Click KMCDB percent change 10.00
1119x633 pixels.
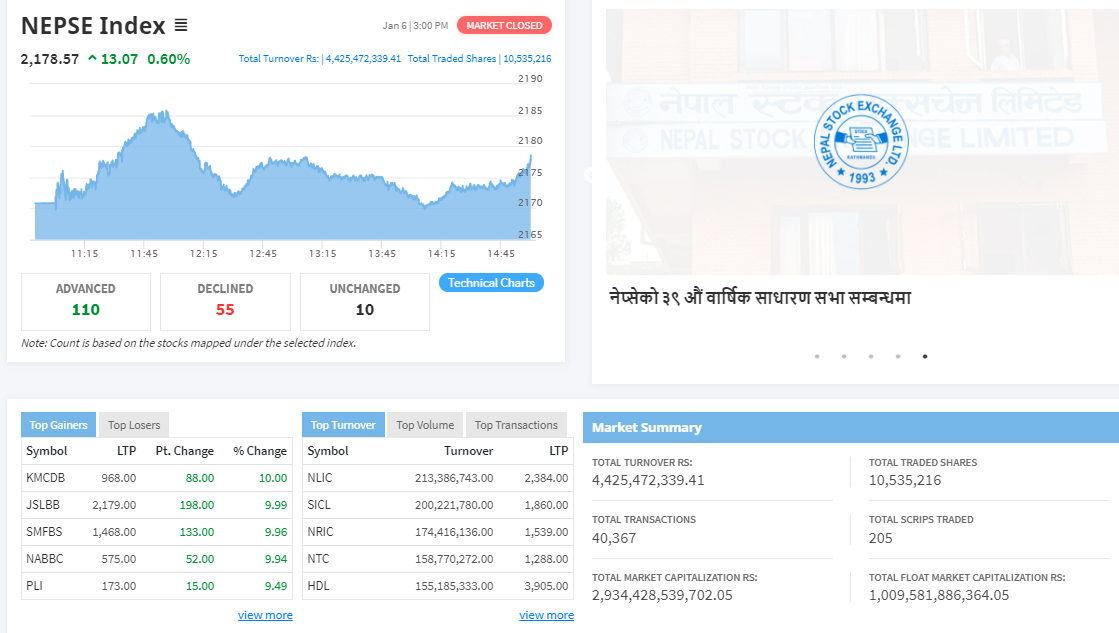(273, 478)
